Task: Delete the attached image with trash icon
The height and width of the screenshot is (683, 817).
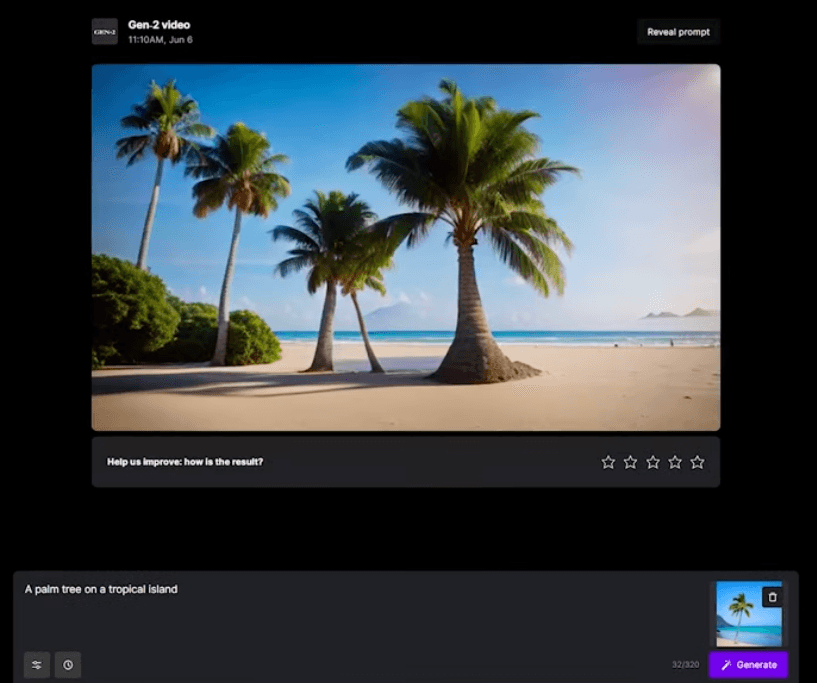Action: (771, 597)
